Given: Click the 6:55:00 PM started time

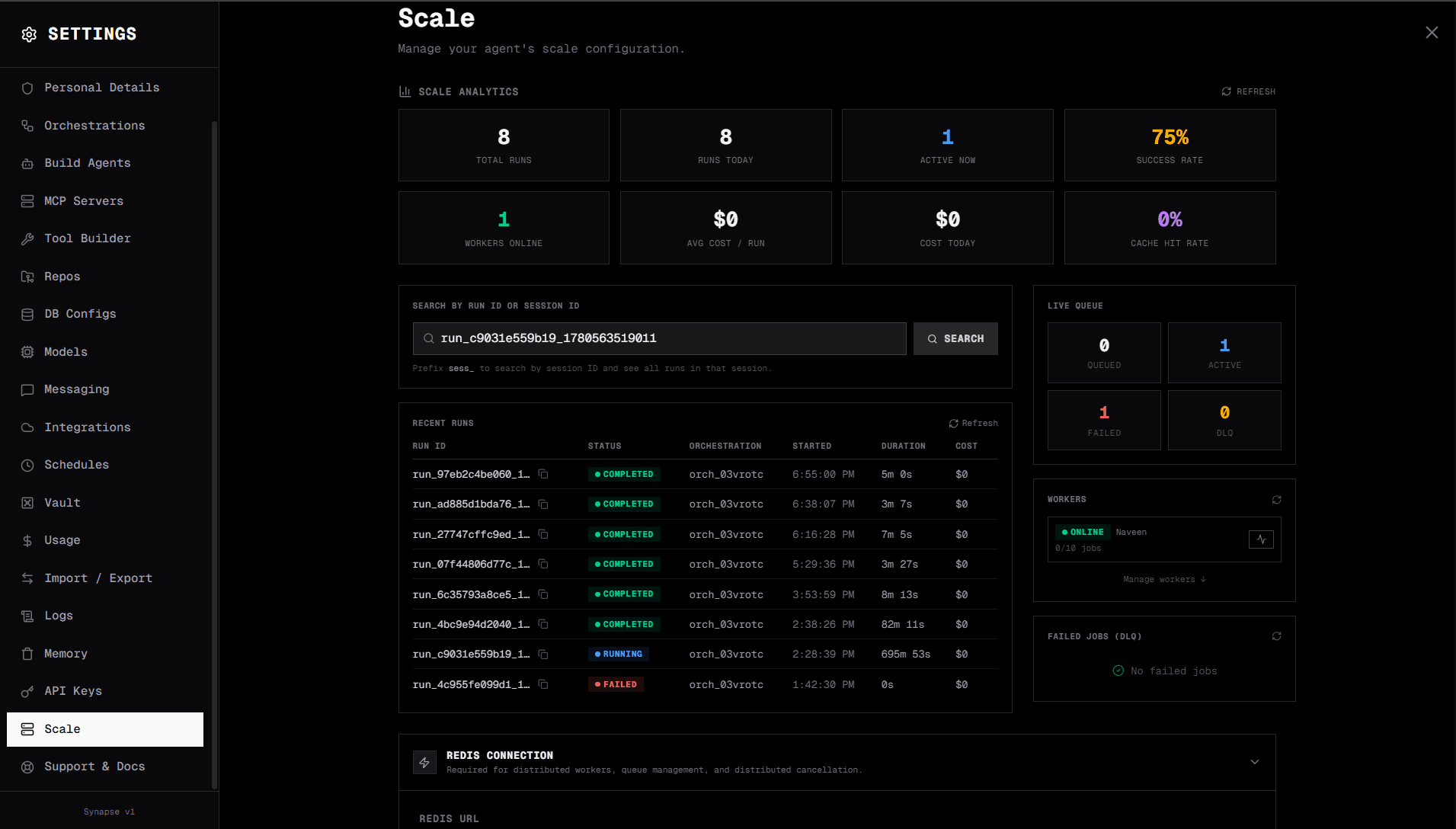Looking at the screenshot, I should (x=823, y=475).
